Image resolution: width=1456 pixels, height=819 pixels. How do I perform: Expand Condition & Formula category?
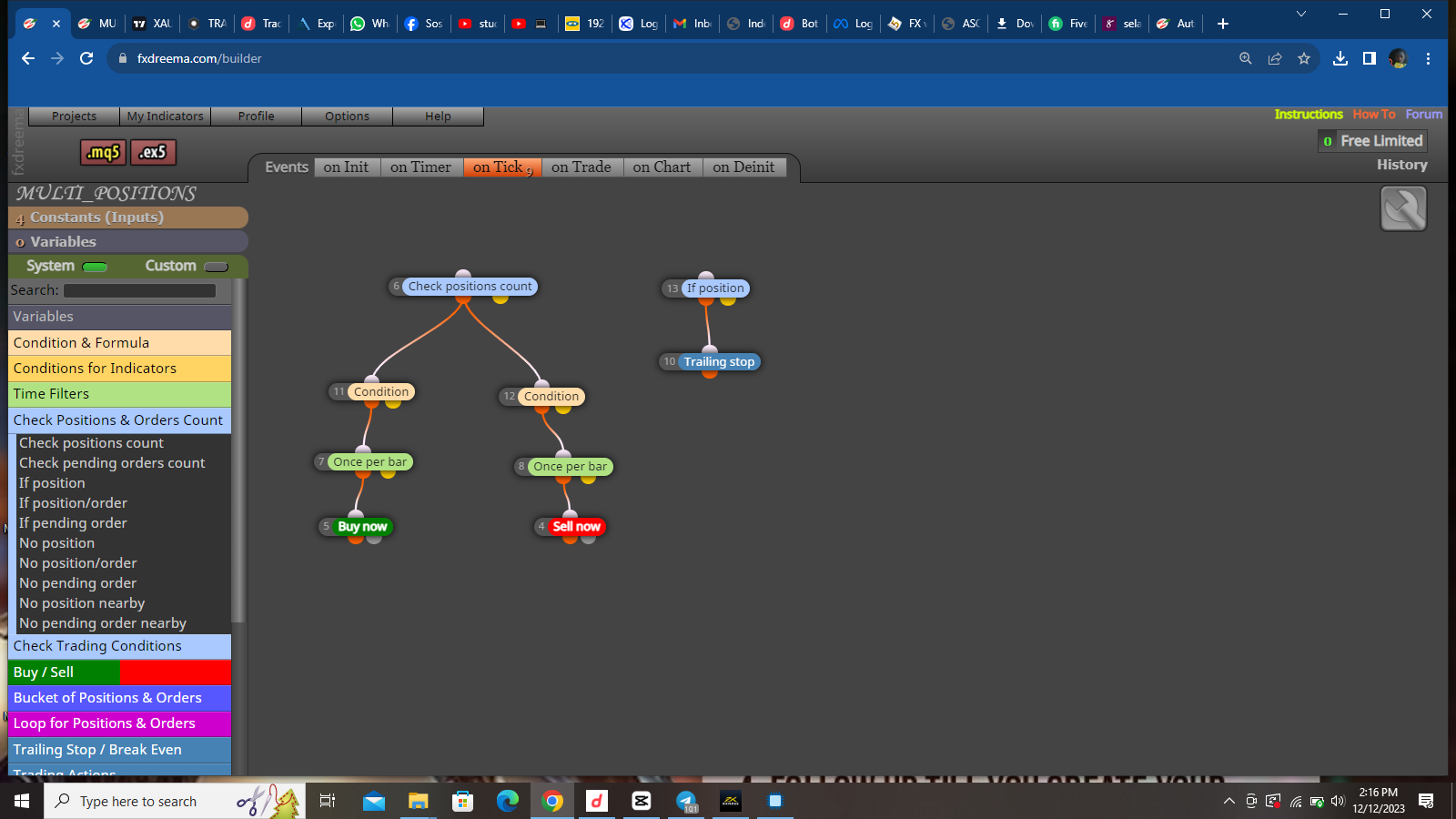119,342
